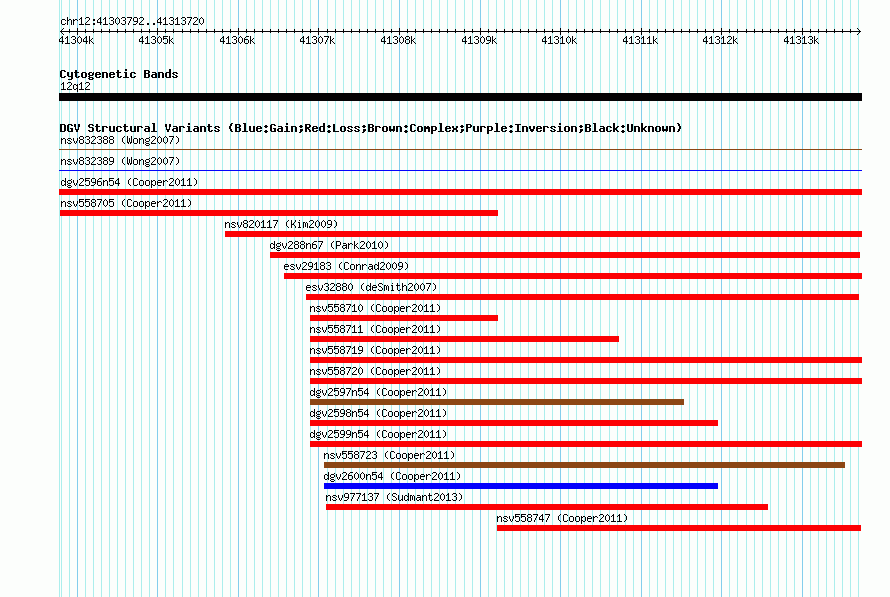Click the red loss bar of dgv2599n54
Viewport: 890px width, 597px height.
click(586, 444)
